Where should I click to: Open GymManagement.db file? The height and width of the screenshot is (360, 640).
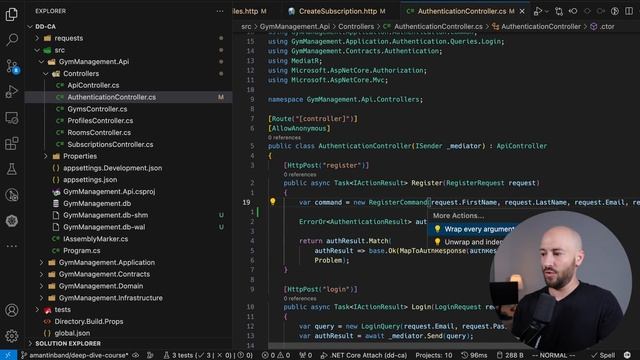[97, 203]
